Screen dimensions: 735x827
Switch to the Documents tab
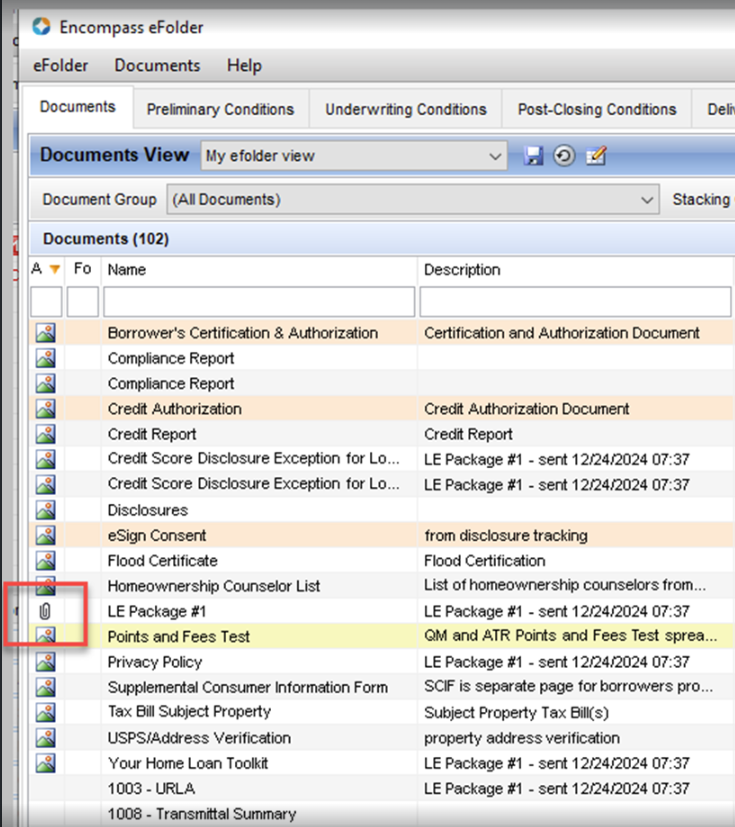coord(78,107)
